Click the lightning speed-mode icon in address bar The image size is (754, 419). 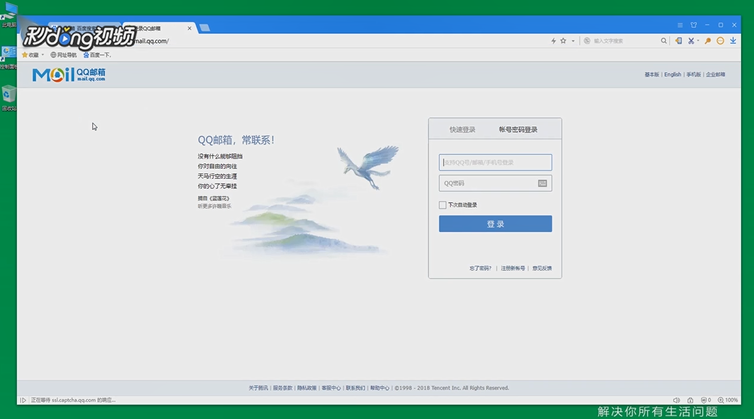tap(553, 41)
